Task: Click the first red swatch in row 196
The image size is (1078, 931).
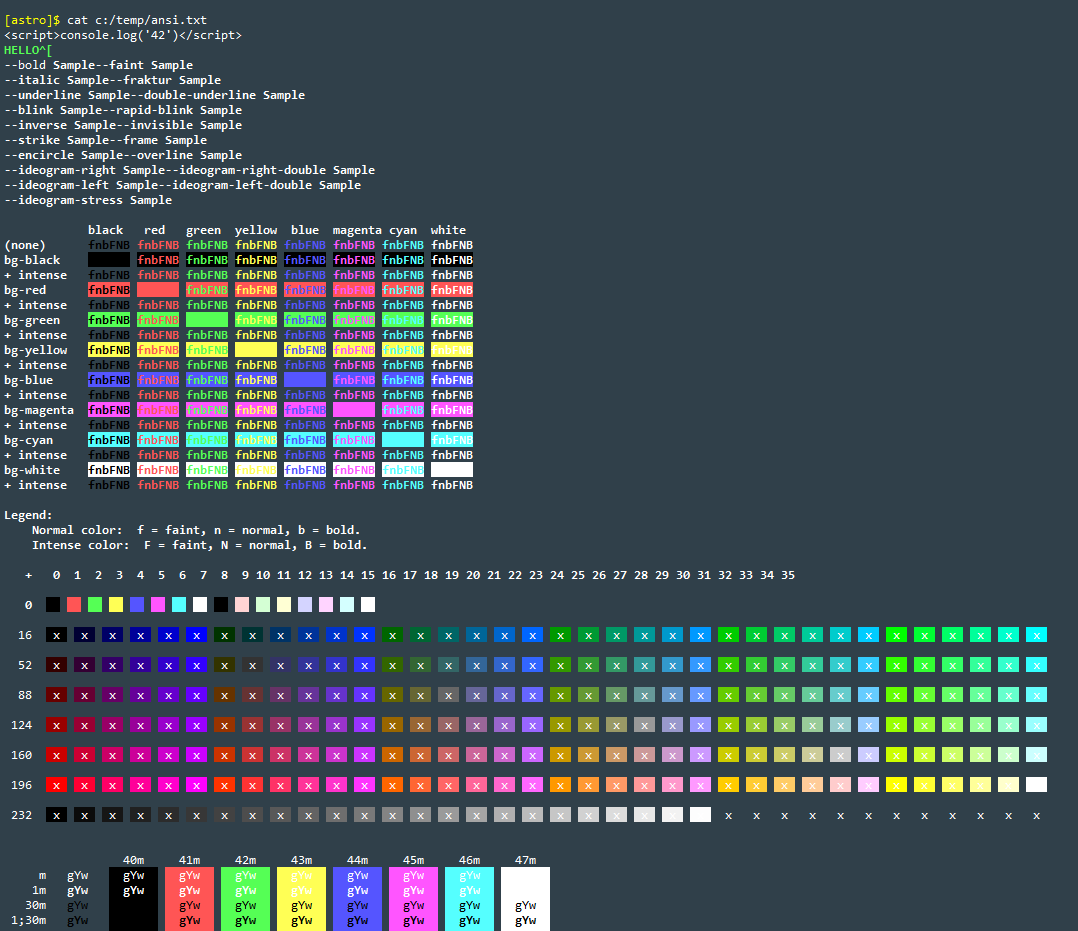Action: coord(56,785)
